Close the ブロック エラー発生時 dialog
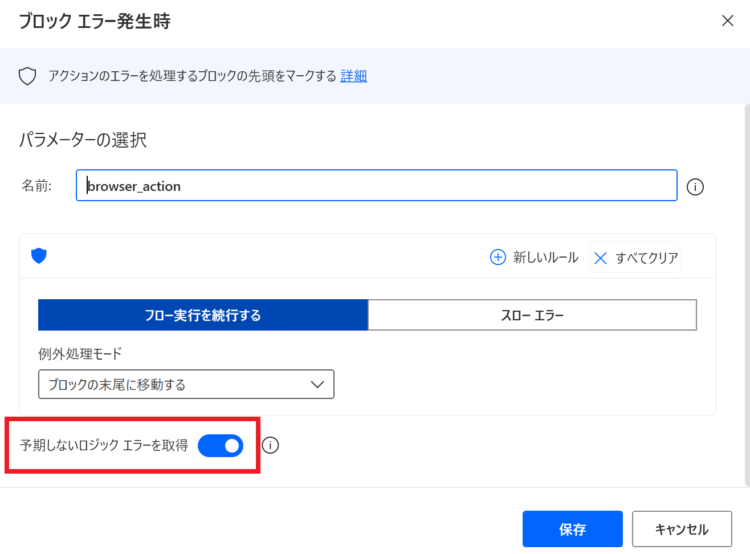750x554 pixels. pyautogui.click(x=727, y=21)
